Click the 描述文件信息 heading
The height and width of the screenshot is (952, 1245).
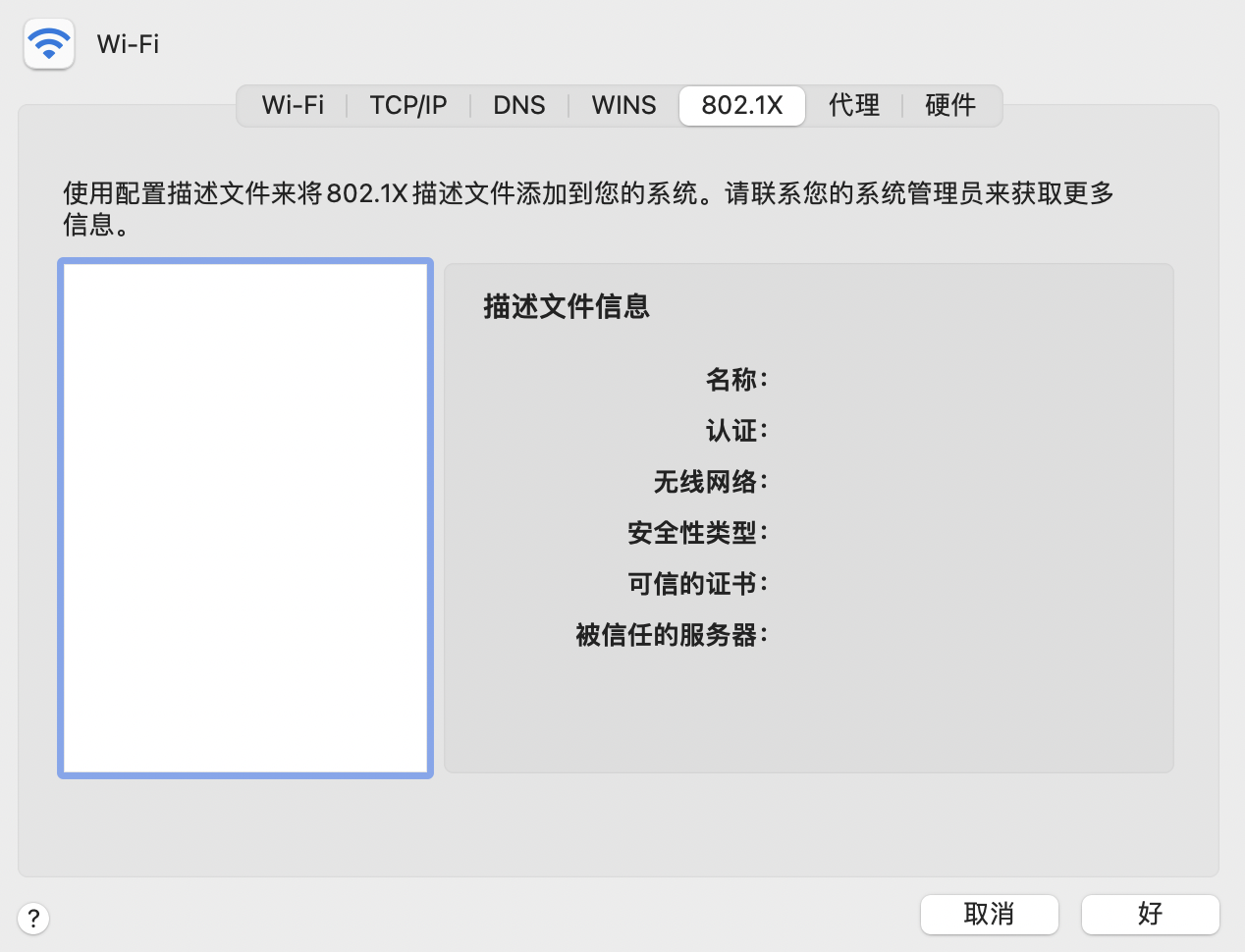click(567, 307)
